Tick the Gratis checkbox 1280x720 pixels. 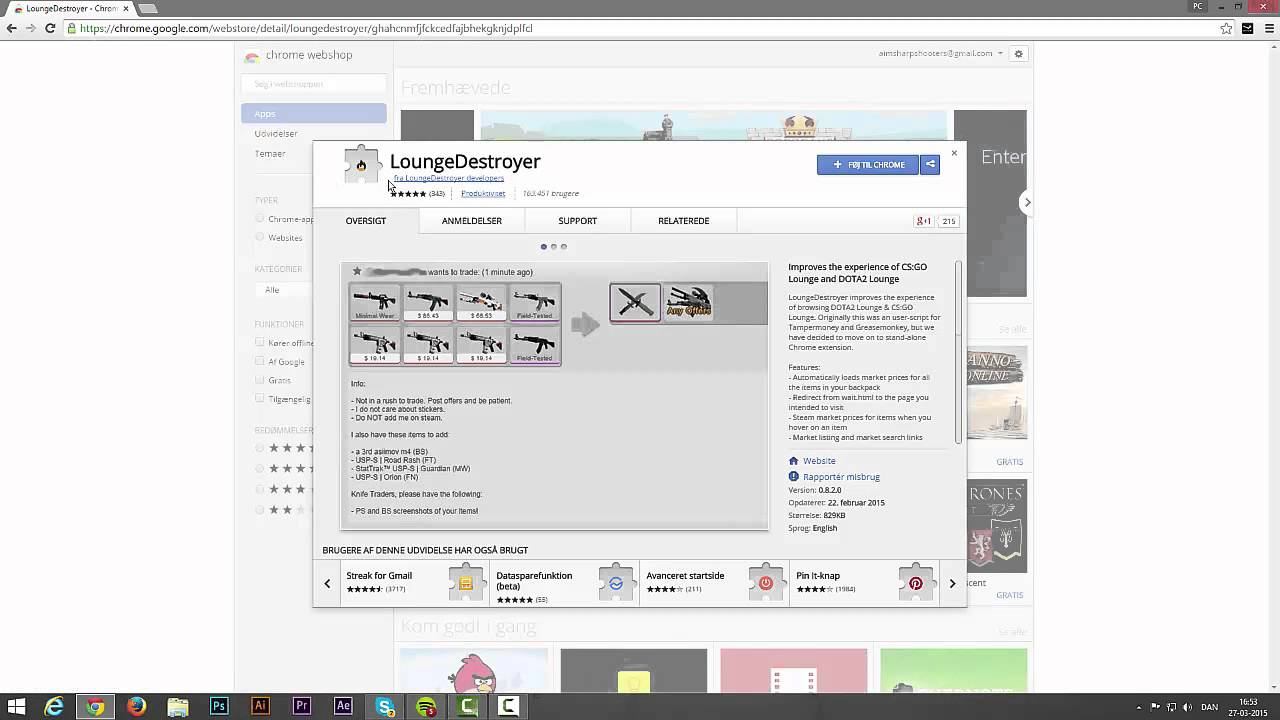tap(260, 380)
